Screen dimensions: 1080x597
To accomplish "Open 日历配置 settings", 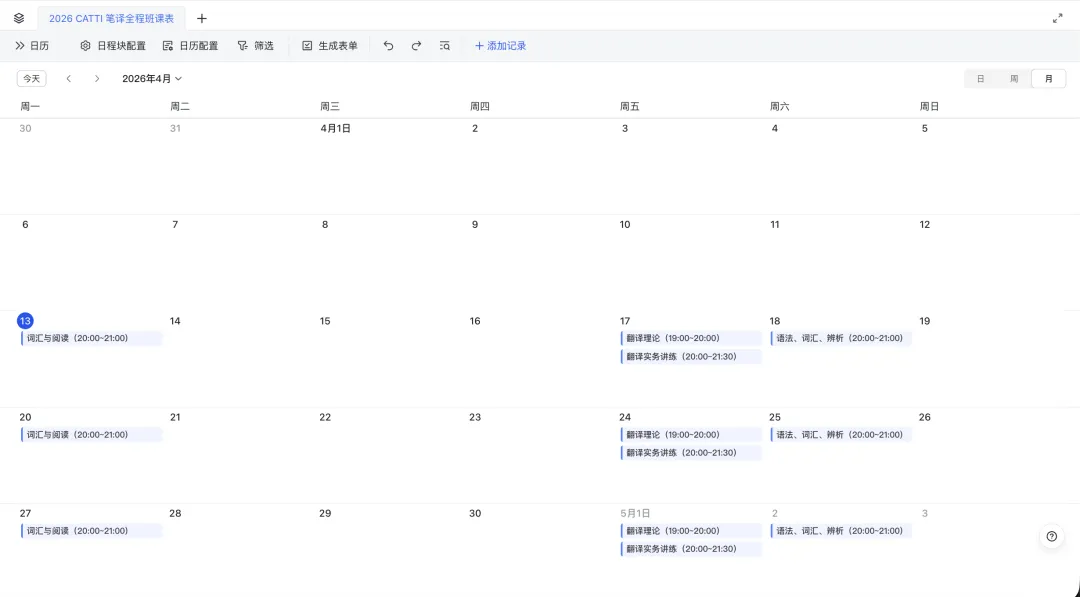I will click(190, 46).
